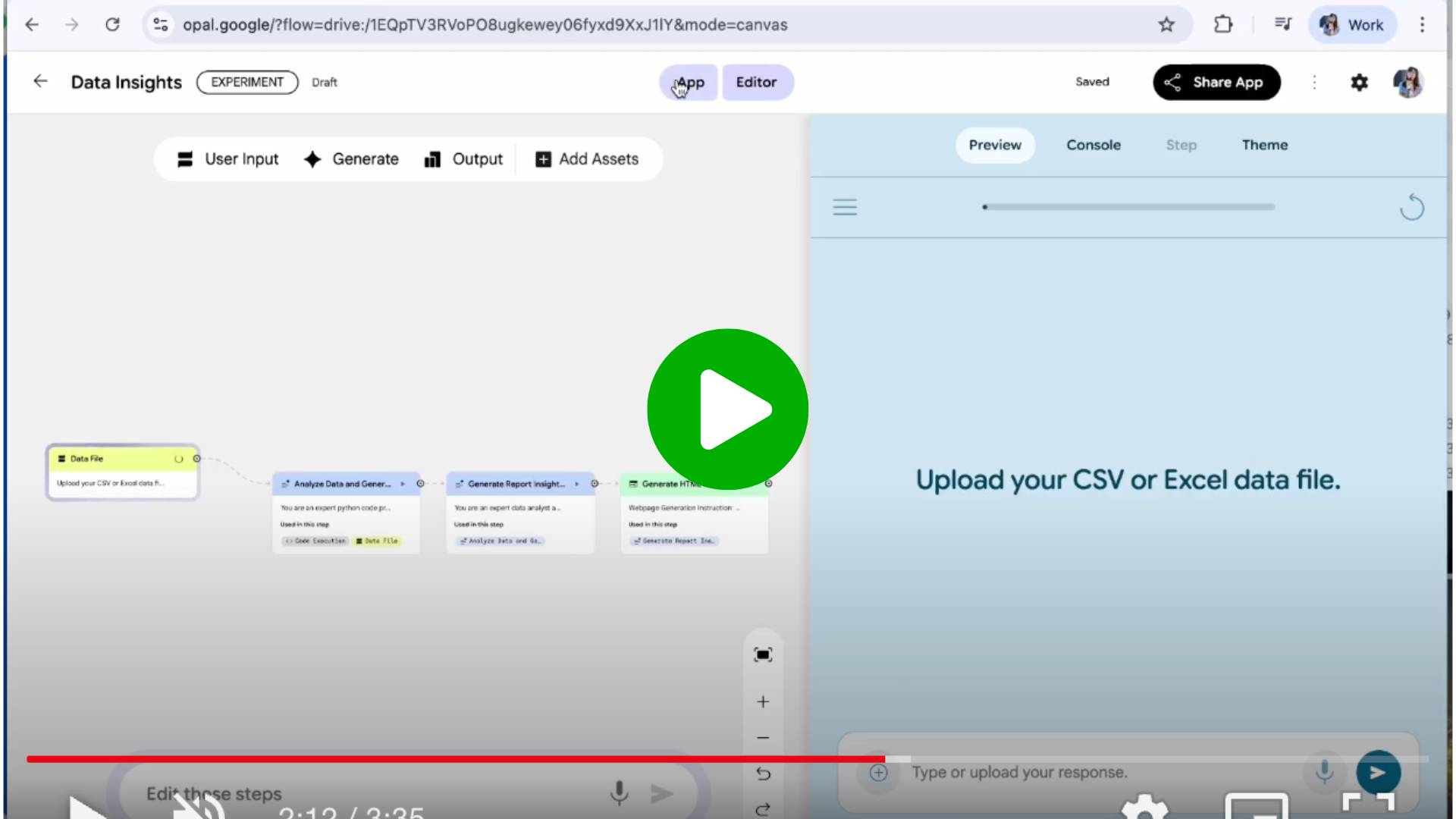Image resolution: width=1456 pixels, height=819 pixels.
Task: Click the undo arrow in canvas controls
Action: (763, 773)
